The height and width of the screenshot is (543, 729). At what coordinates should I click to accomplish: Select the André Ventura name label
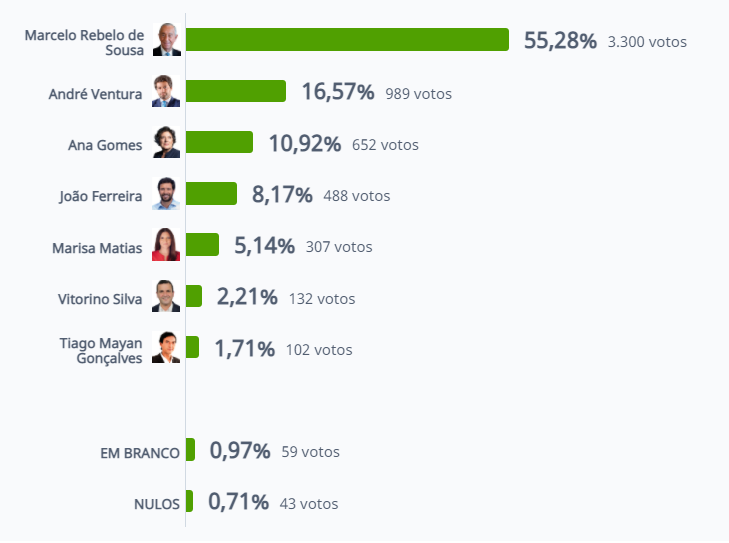pyautogui.click(x=95, y=94)
